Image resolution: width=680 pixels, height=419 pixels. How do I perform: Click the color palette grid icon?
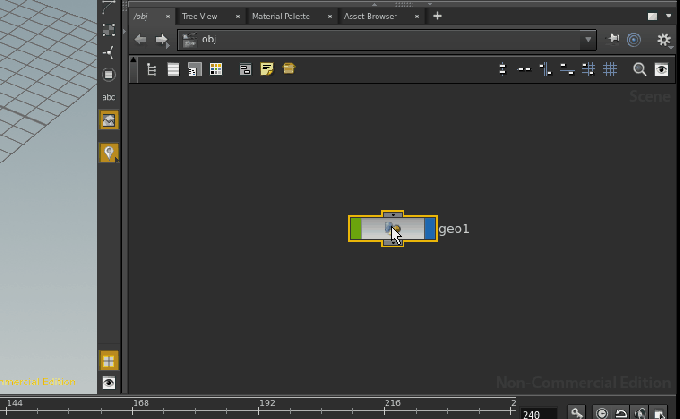click(x=216, y=69)
